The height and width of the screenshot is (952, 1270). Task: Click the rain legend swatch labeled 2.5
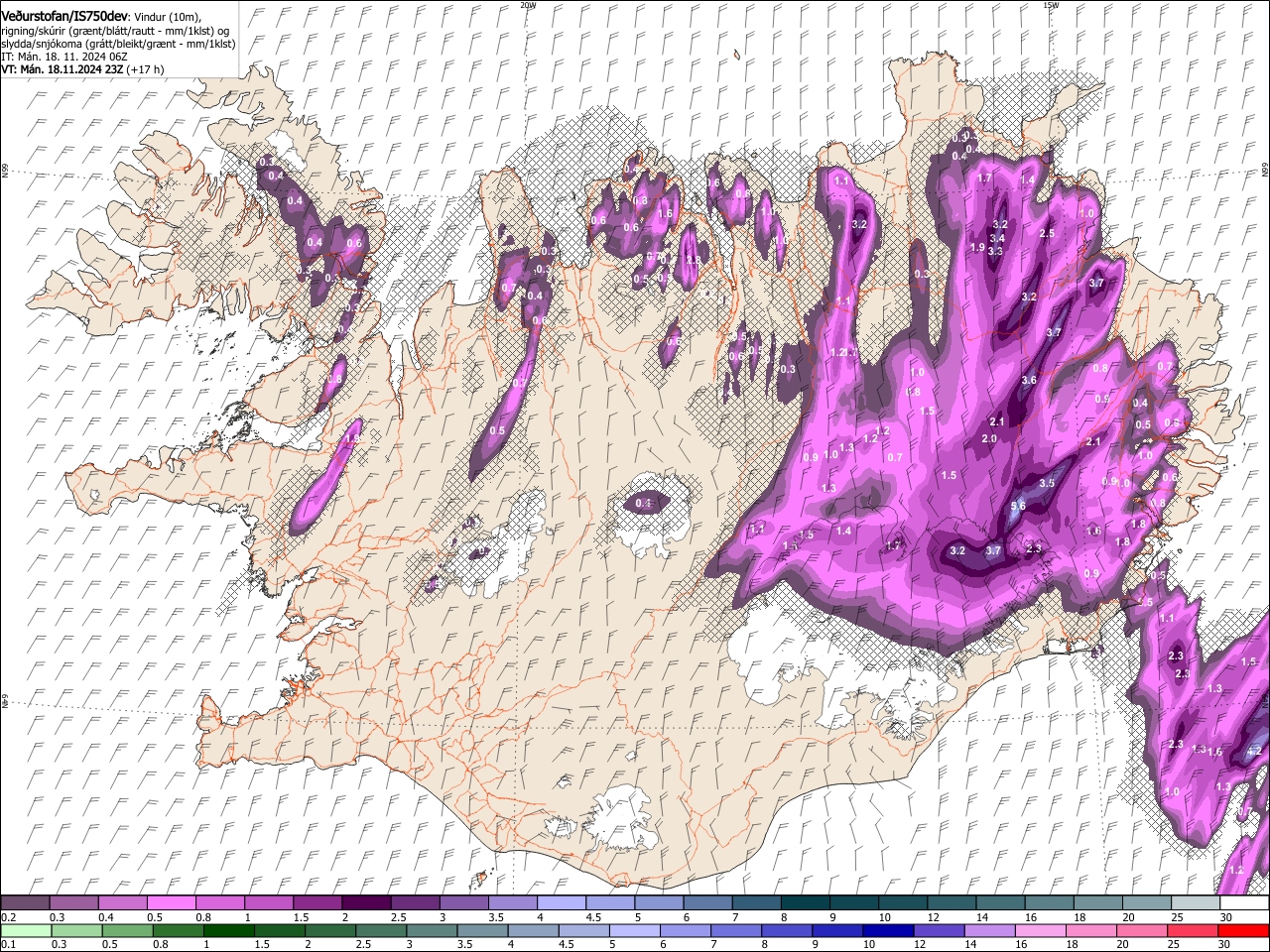[x=381, y=931]
